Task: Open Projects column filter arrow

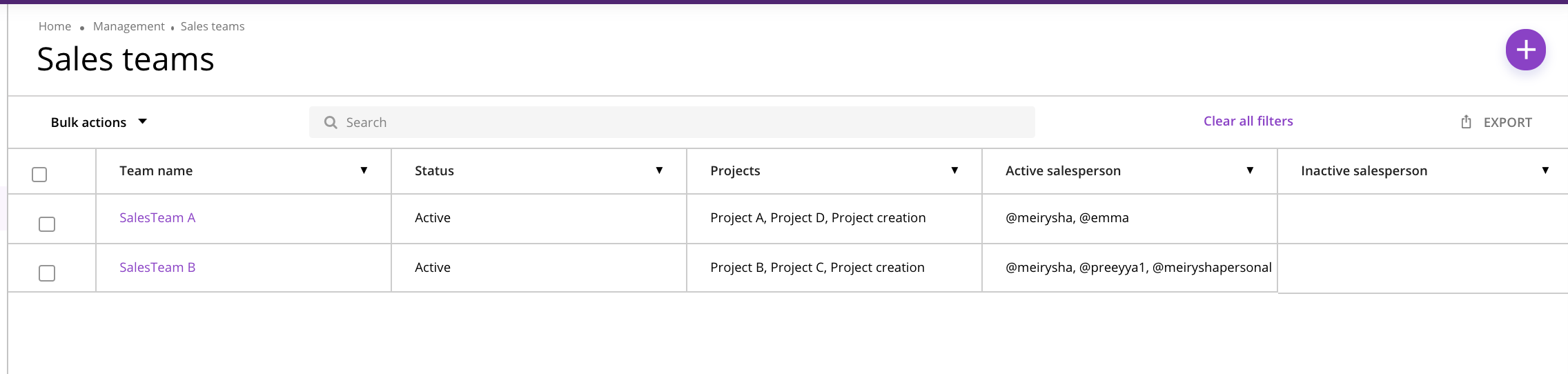Action: coord(954,170)
